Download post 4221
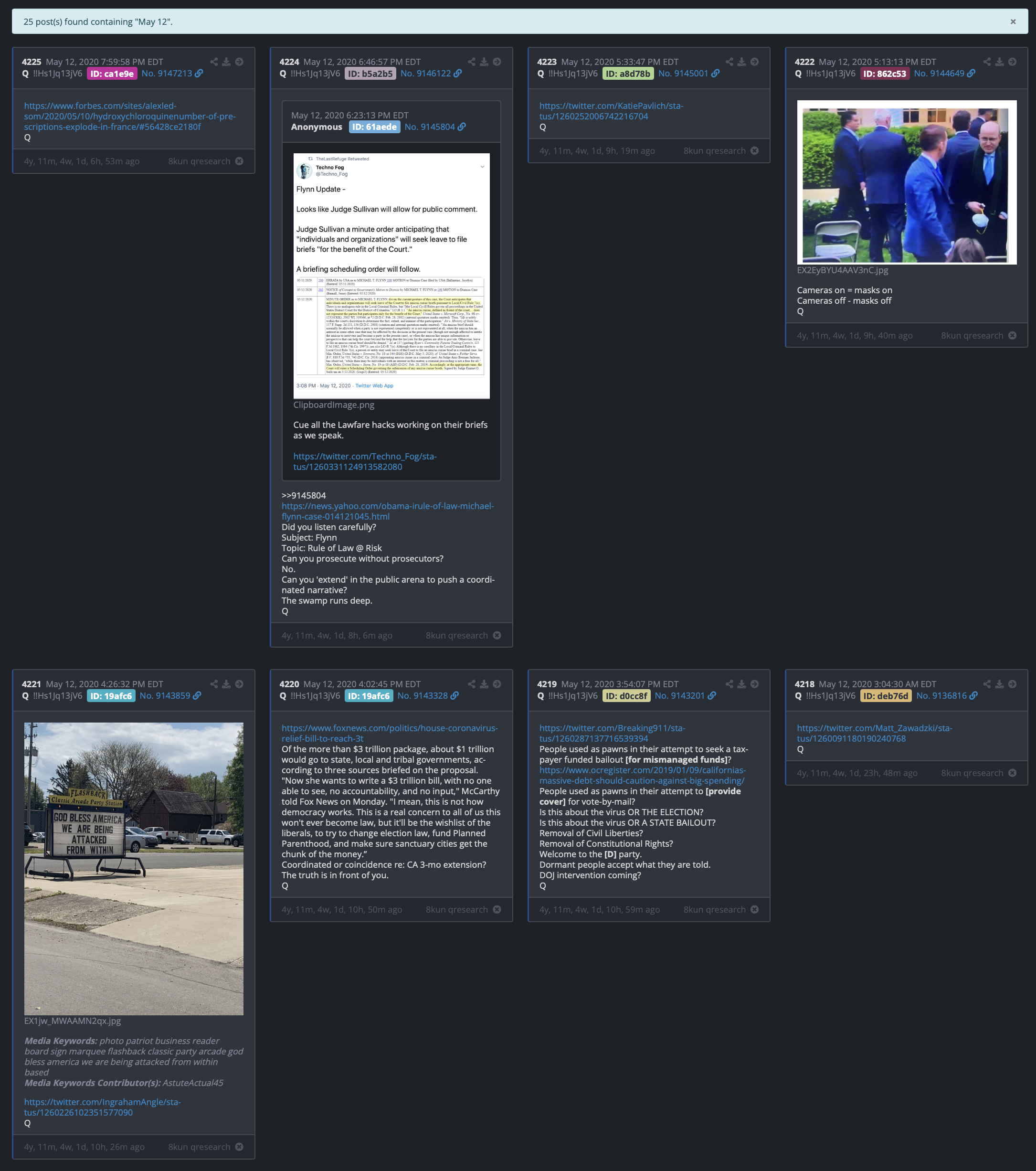This screenshot has width=1036, height=1171. pos(226,684)
